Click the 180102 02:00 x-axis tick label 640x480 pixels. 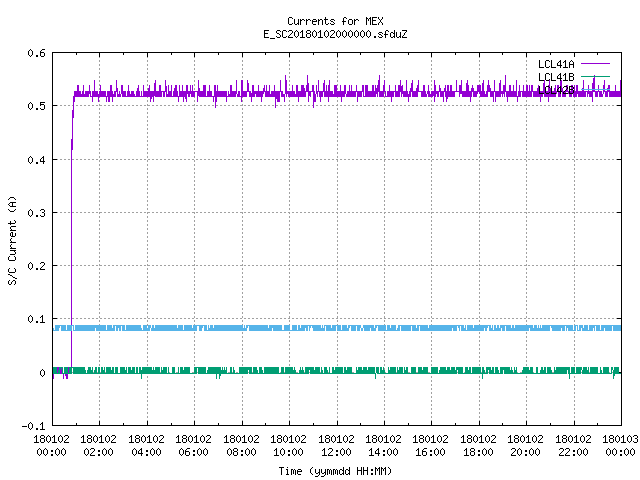coord(99,446)
